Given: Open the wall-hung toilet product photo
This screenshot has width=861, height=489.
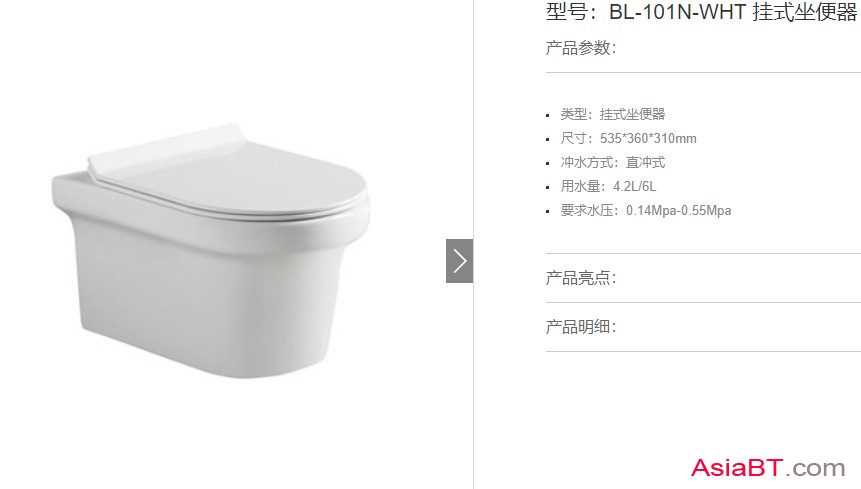Looking at the screenshot, I should 211,251.
